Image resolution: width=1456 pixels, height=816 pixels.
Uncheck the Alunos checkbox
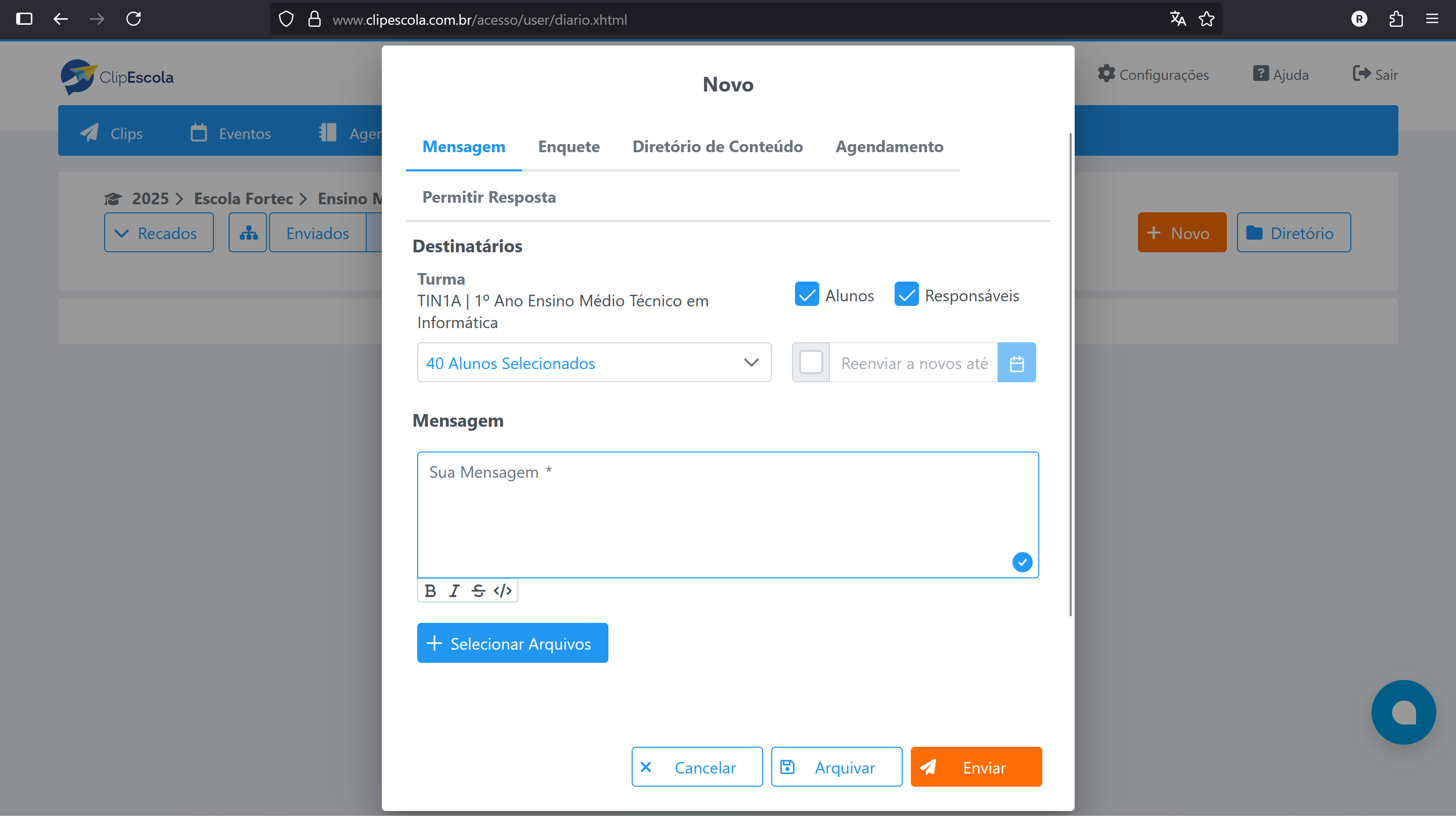coord(807,294)
